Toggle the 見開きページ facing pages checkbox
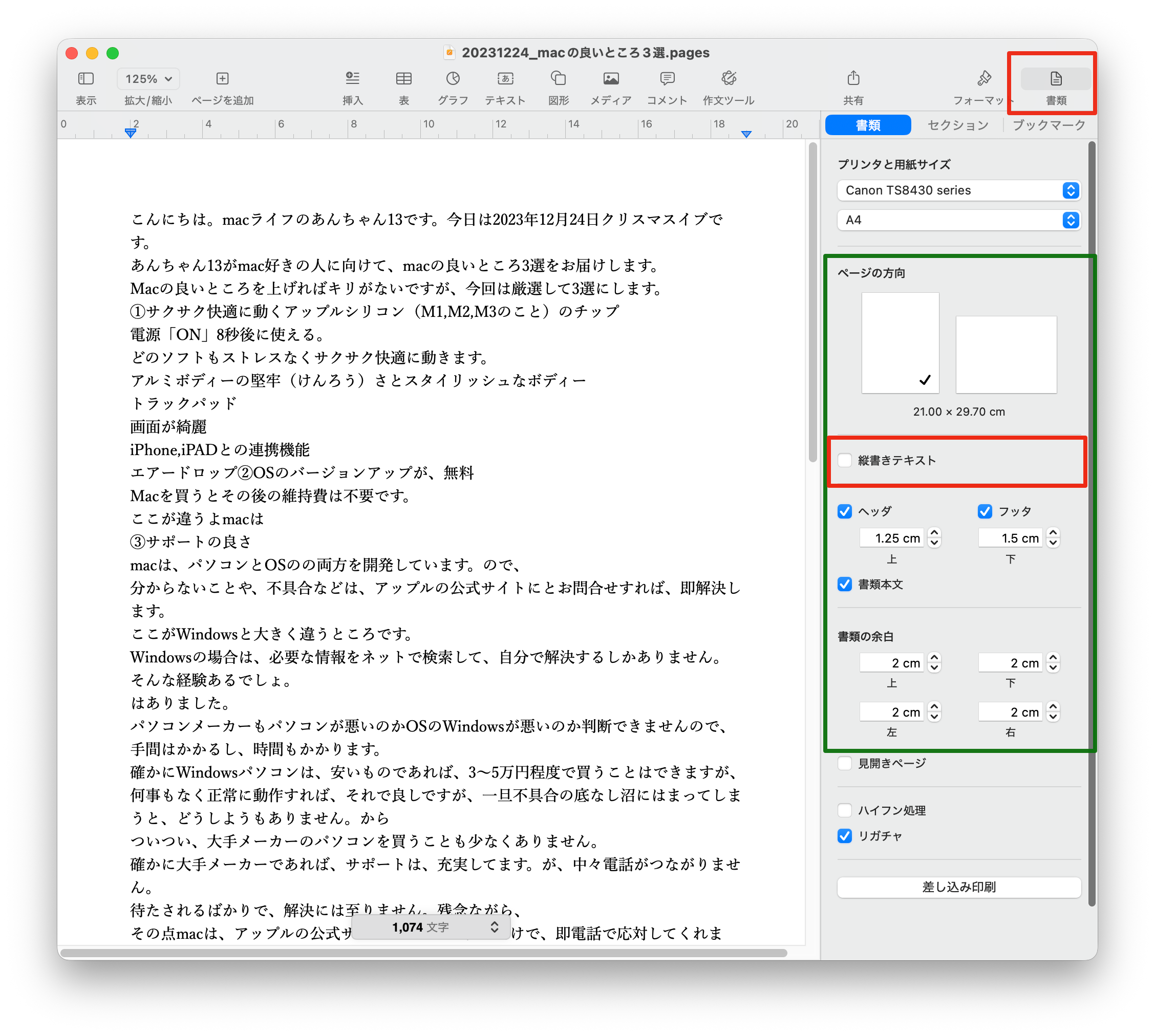 (x=845, y=763)
